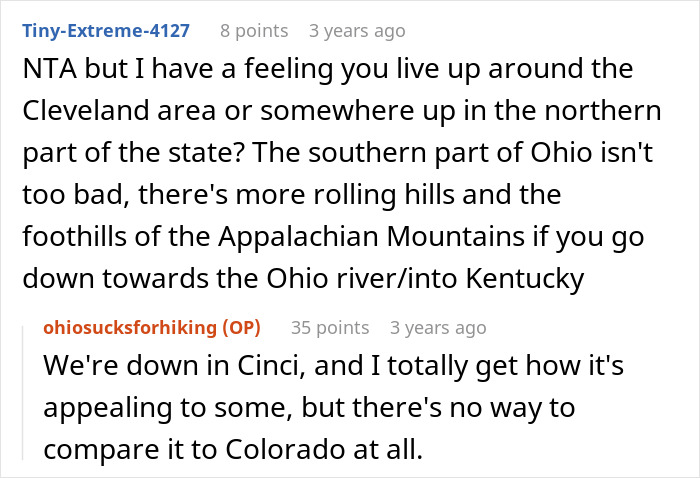Open timestamp link on Tiny-Extreme-4127's comment
The image size is (700, 478).
click(357, 31)
